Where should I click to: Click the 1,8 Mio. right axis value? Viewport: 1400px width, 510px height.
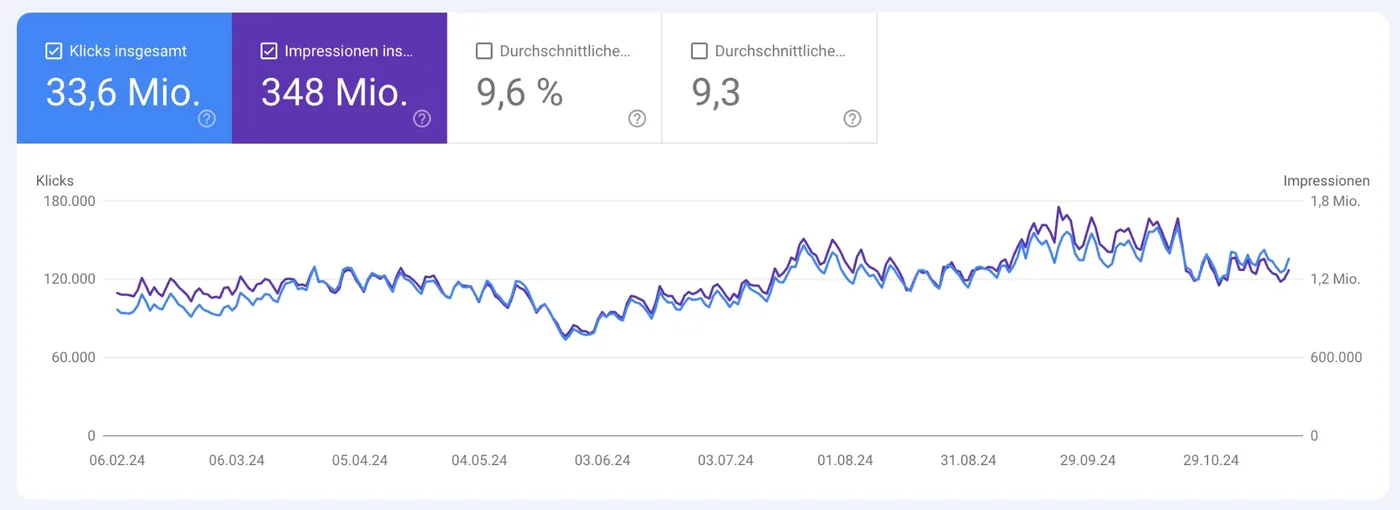(1335, 201)
